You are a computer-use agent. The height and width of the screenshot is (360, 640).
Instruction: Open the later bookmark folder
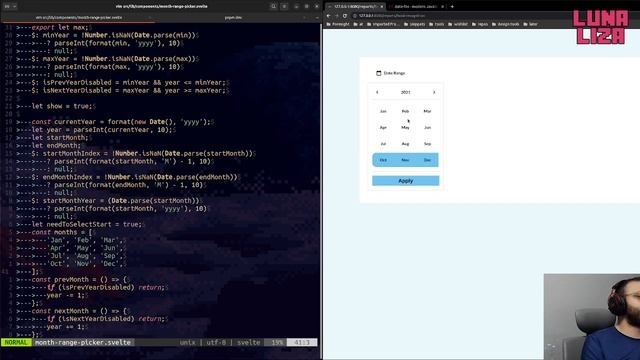click(530, 24)
